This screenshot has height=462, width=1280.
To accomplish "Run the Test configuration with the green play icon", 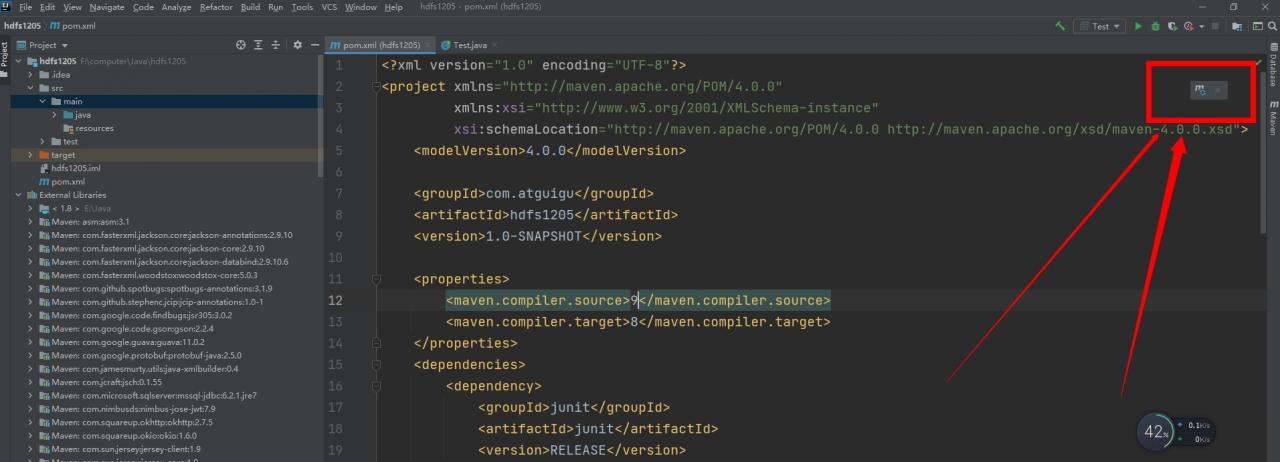I will (1138, 26).
